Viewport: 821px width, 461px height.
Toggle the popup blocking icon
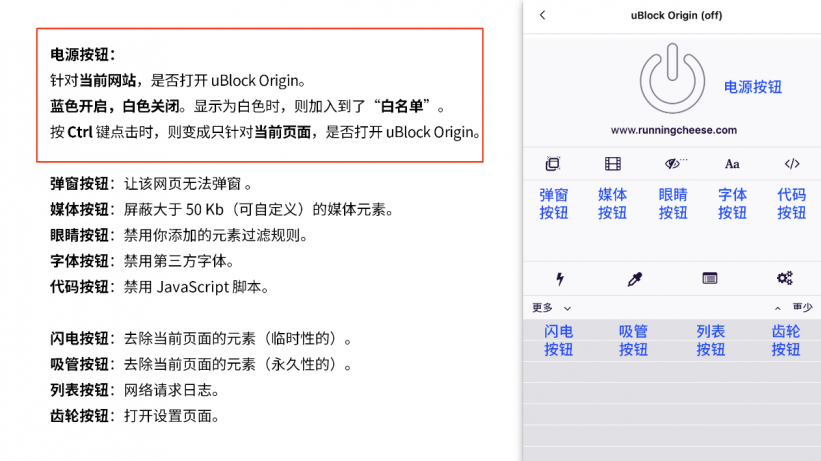click(x=553, y=164)
